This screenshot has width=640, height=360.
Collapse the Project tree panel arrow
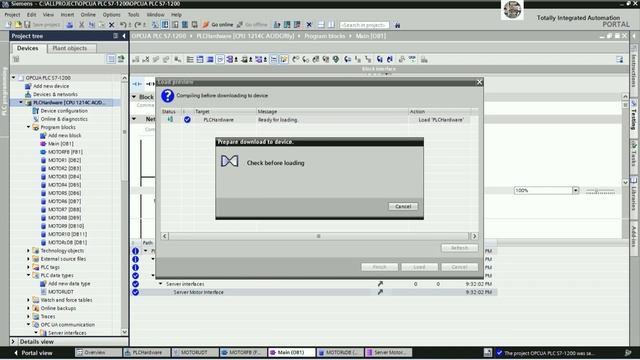(x=124, y=36)
